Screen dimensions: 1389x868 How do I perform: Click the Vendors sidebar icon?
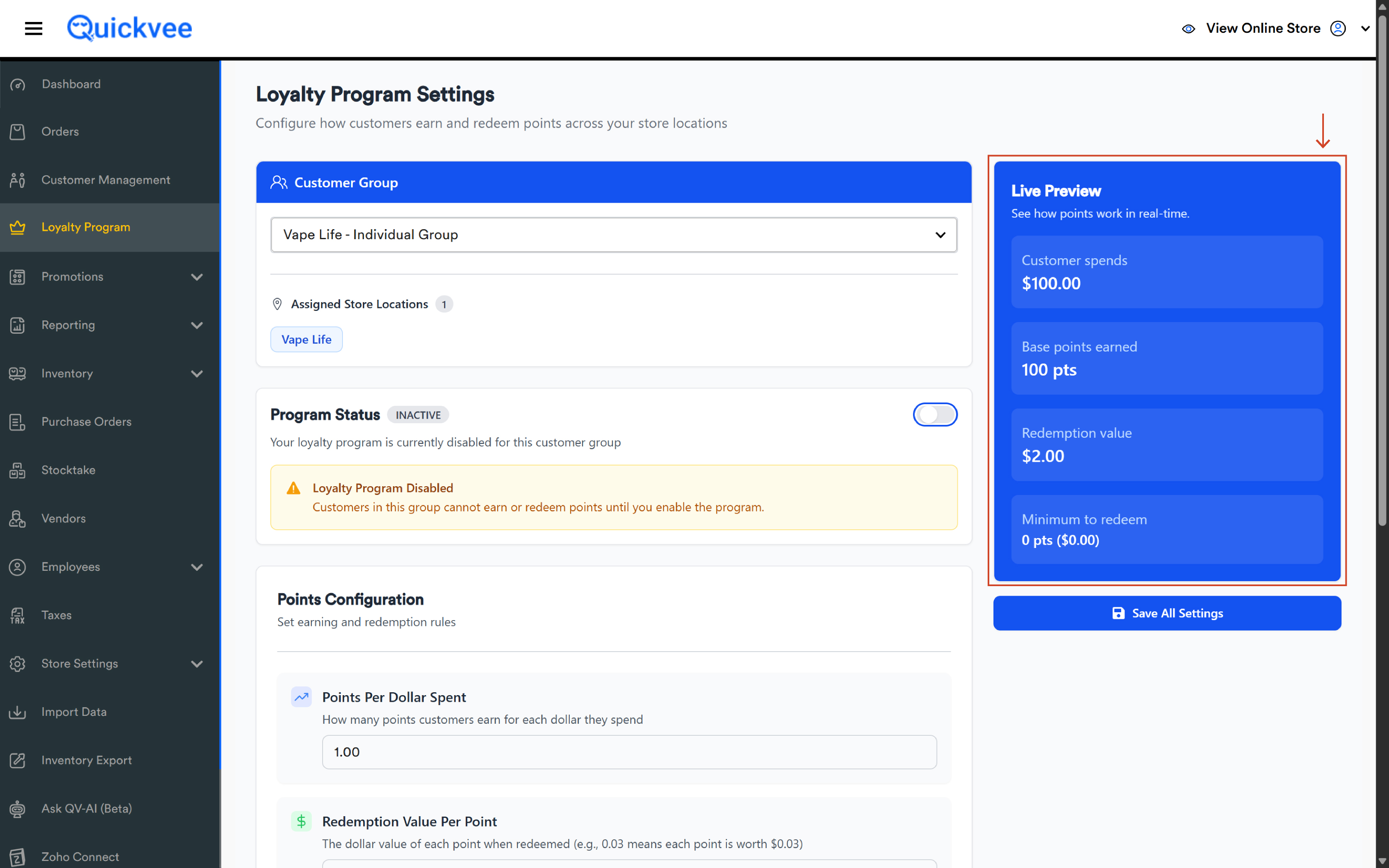point(18,519)
